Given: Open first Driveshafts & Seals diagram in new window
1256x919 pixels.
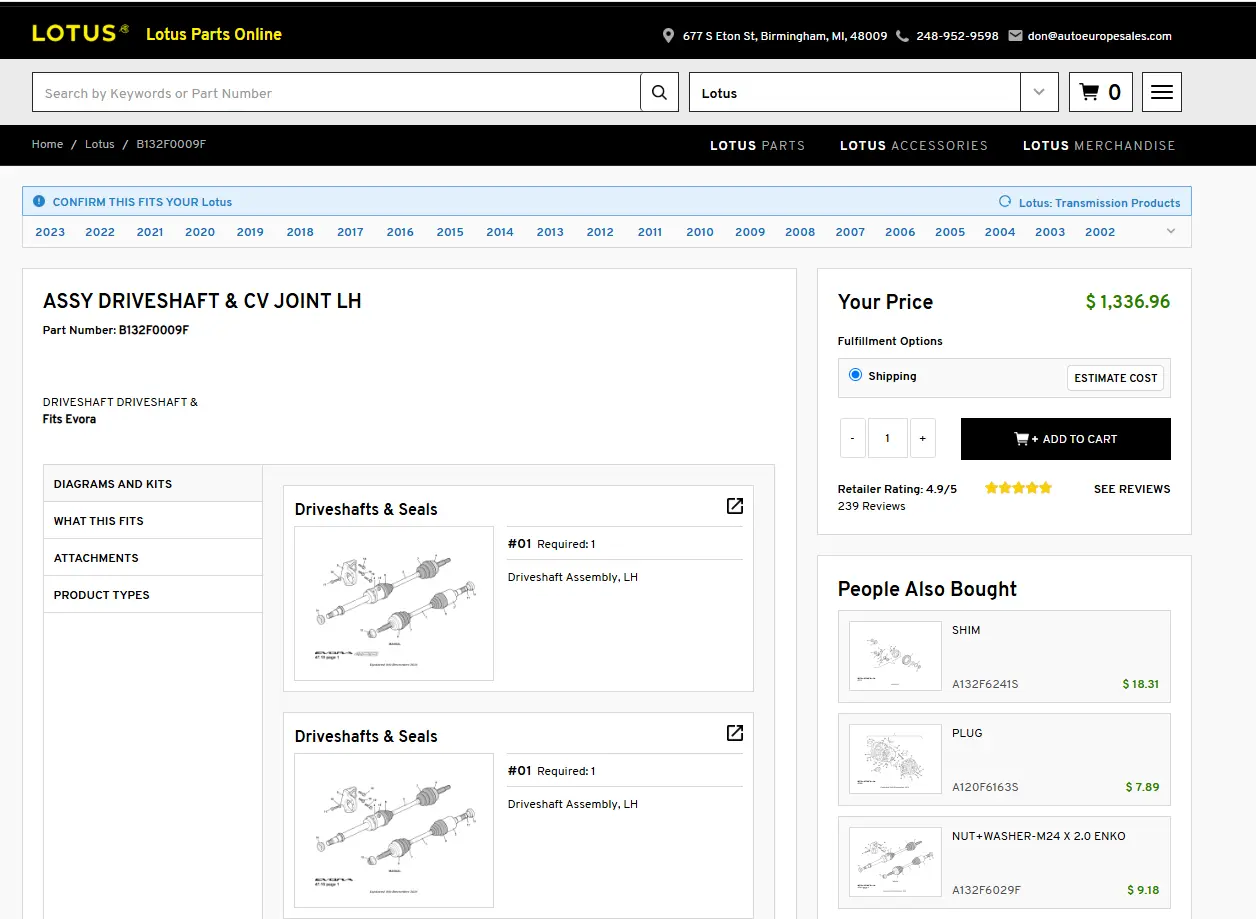Looking at the screenshot, I should pos(735,506).
